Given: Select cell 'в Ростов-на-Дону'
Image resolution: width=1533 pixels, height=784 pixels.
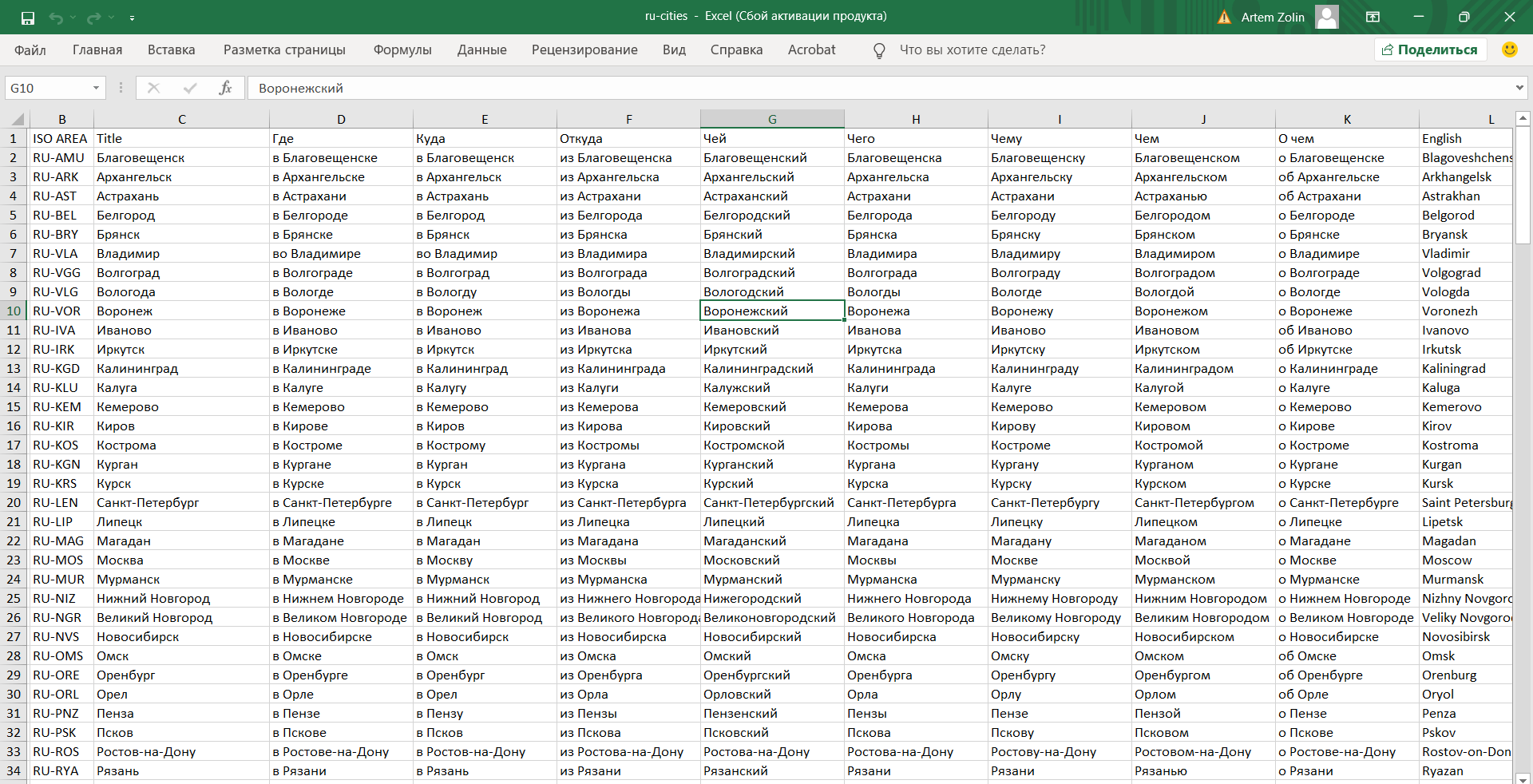Looking at the screenshot, I should 485,751.
